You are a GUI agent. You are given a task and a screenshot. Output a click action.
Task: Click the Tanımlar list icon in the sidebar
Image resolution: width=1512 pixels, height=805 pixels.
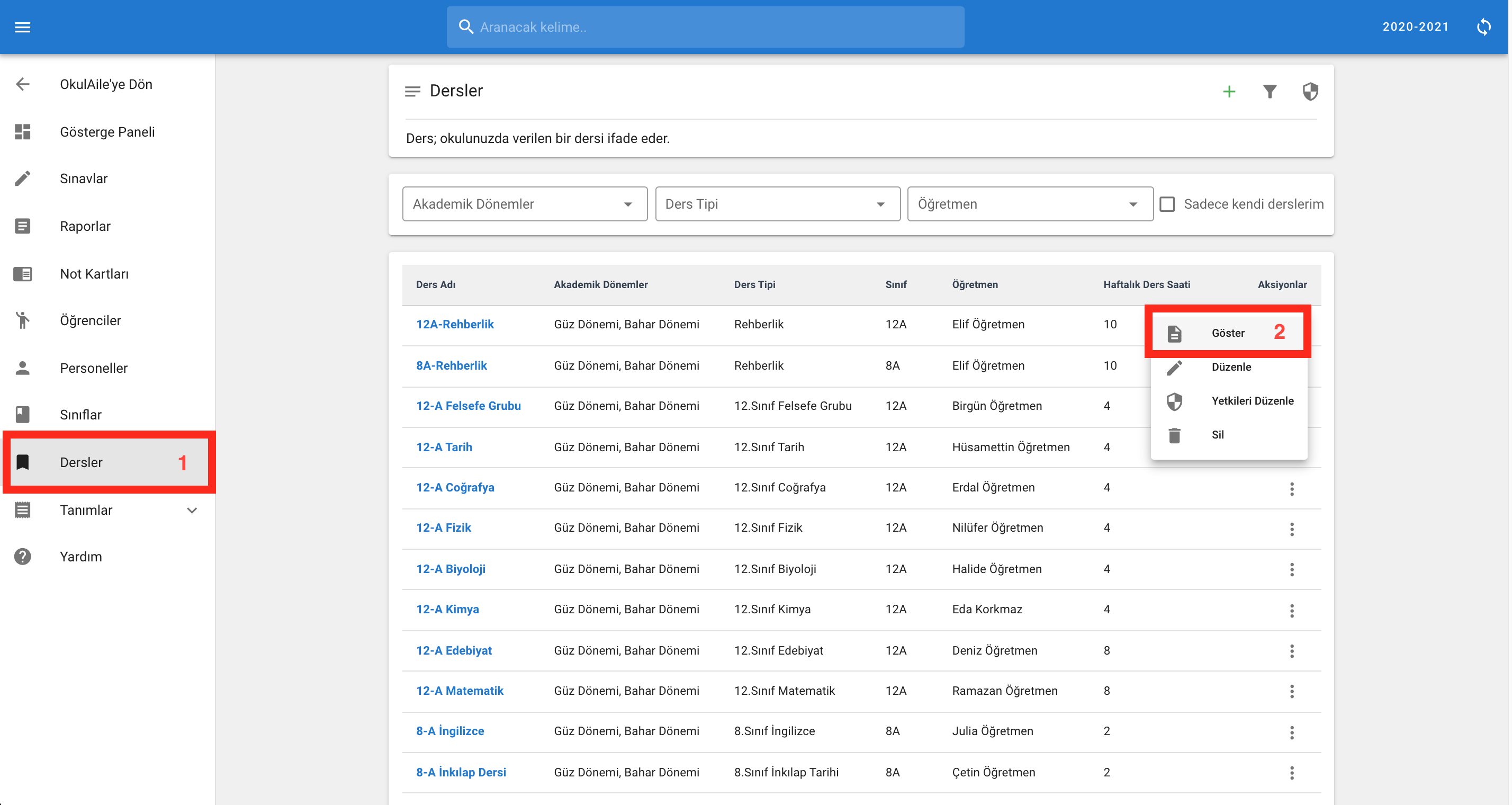[22, 509]
